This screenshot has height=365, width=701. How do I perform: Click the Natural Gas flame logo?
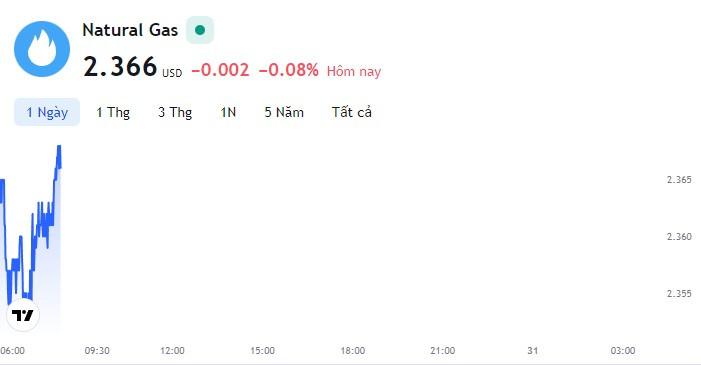[x=42, y=49]
